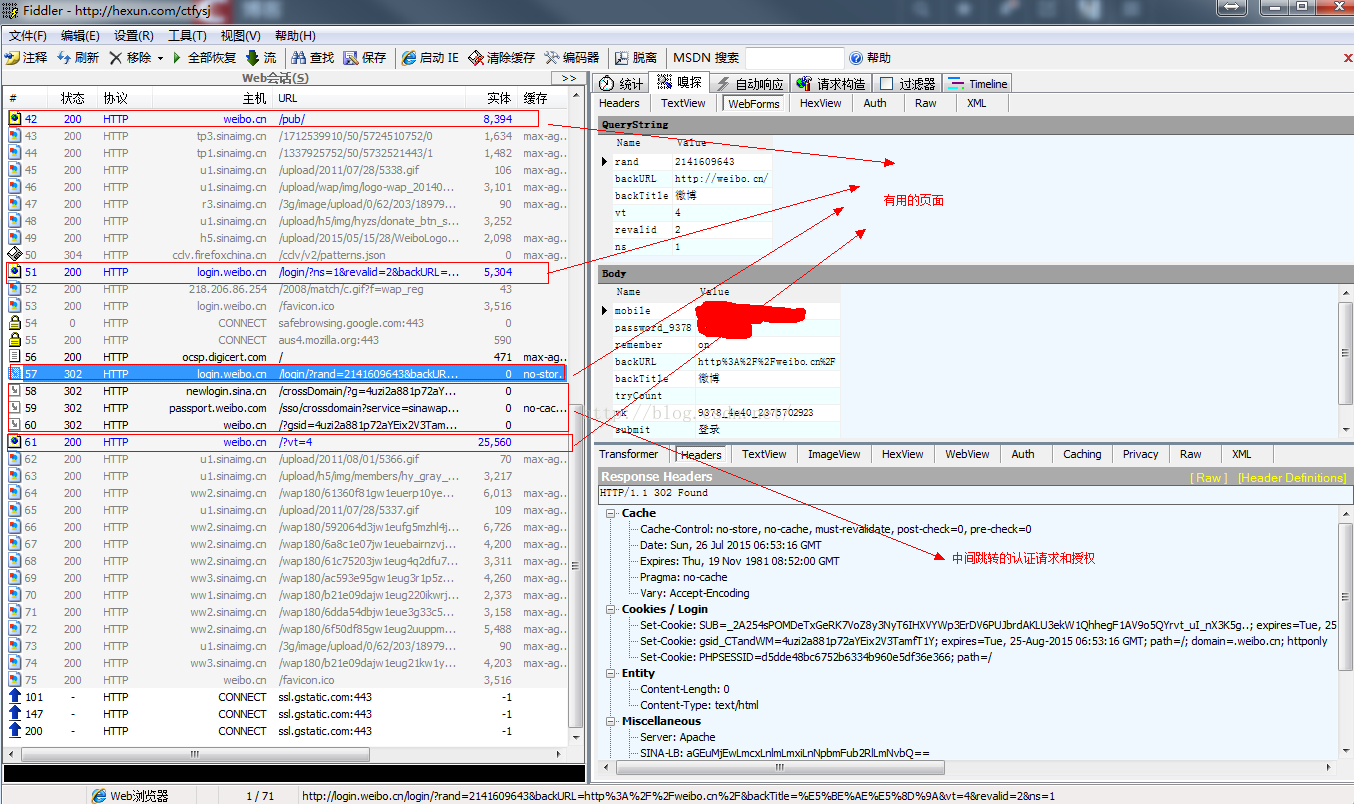Viewport: 1354px width, 804px height.
Task: Open the 编辑(E) menu
Action: [x=80, y=35]
